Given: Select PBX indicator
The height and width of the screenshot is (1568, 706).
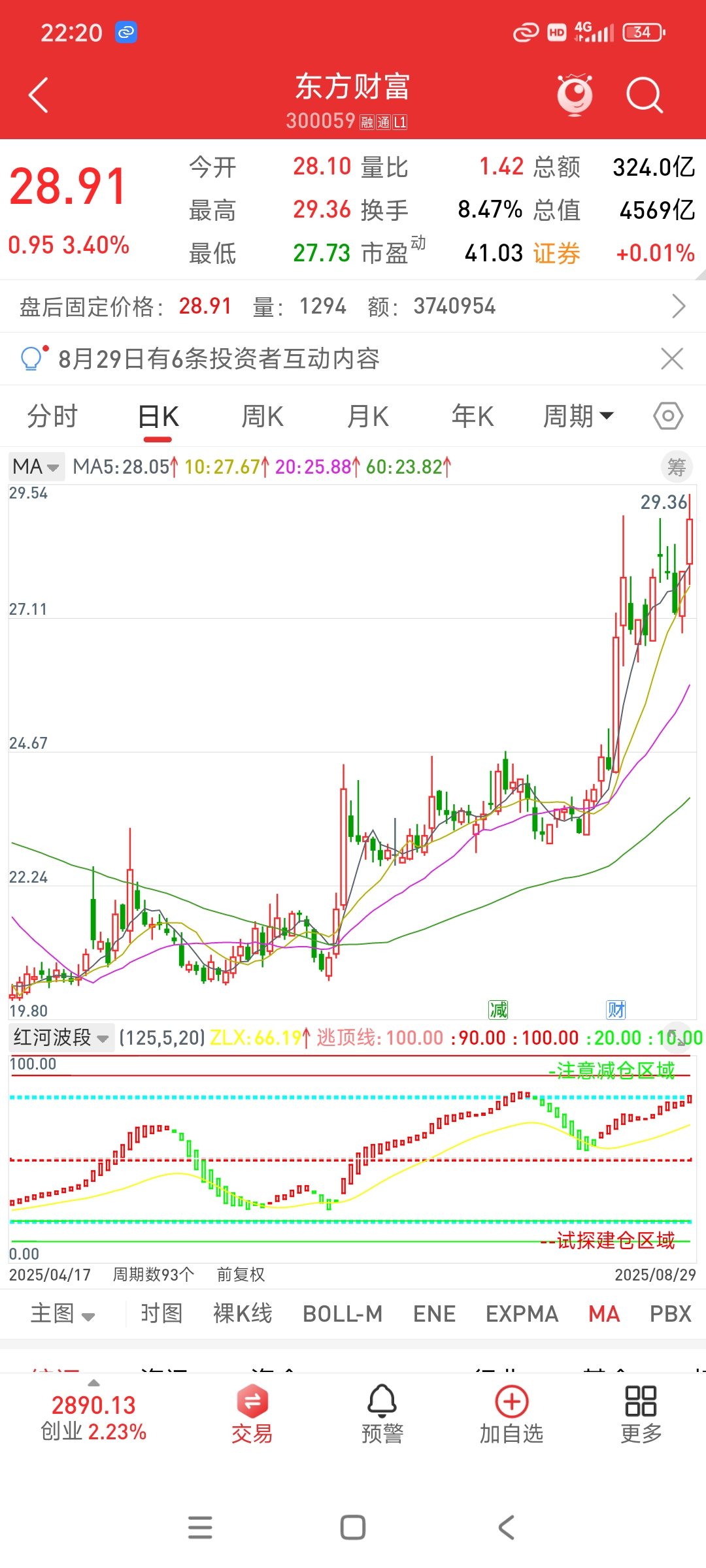Looking at the screenshot, I should point(670,1314).
